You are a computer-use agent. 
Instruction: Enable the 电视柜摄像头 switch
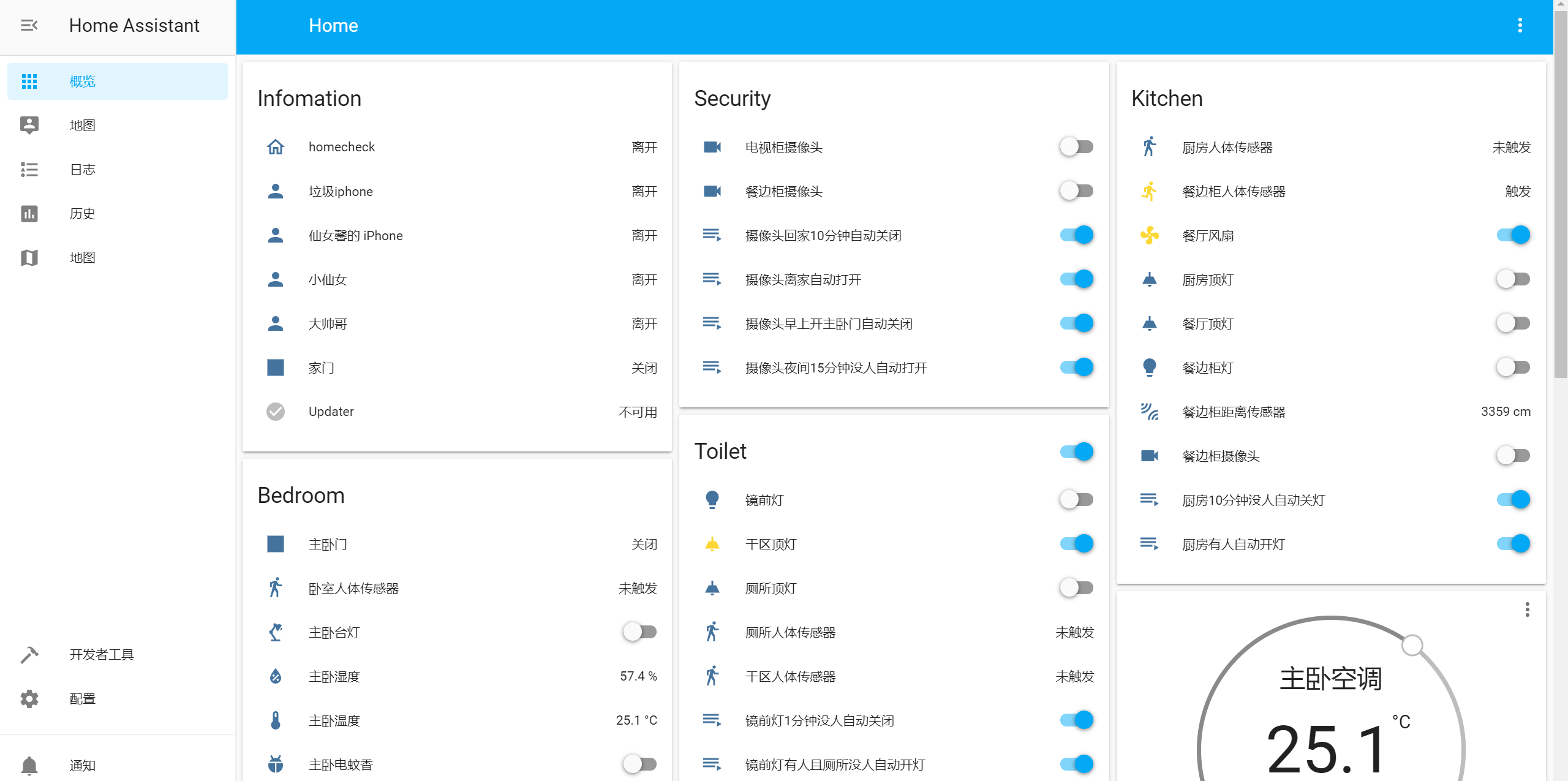point(1076,147)
